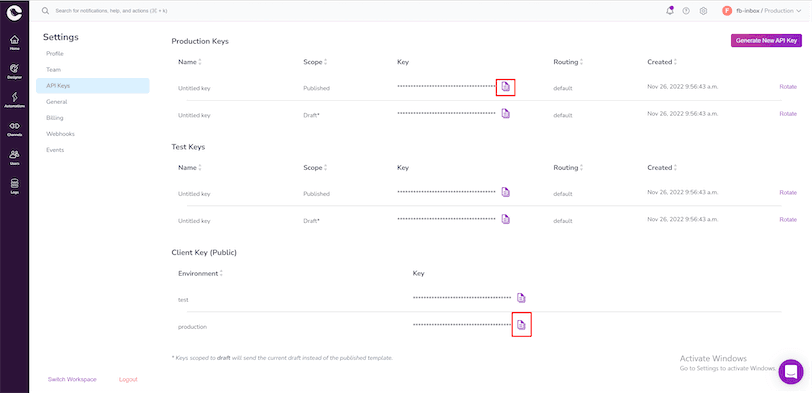
Task: Select API Keys in settings
Action: click(x=93, y=85)
